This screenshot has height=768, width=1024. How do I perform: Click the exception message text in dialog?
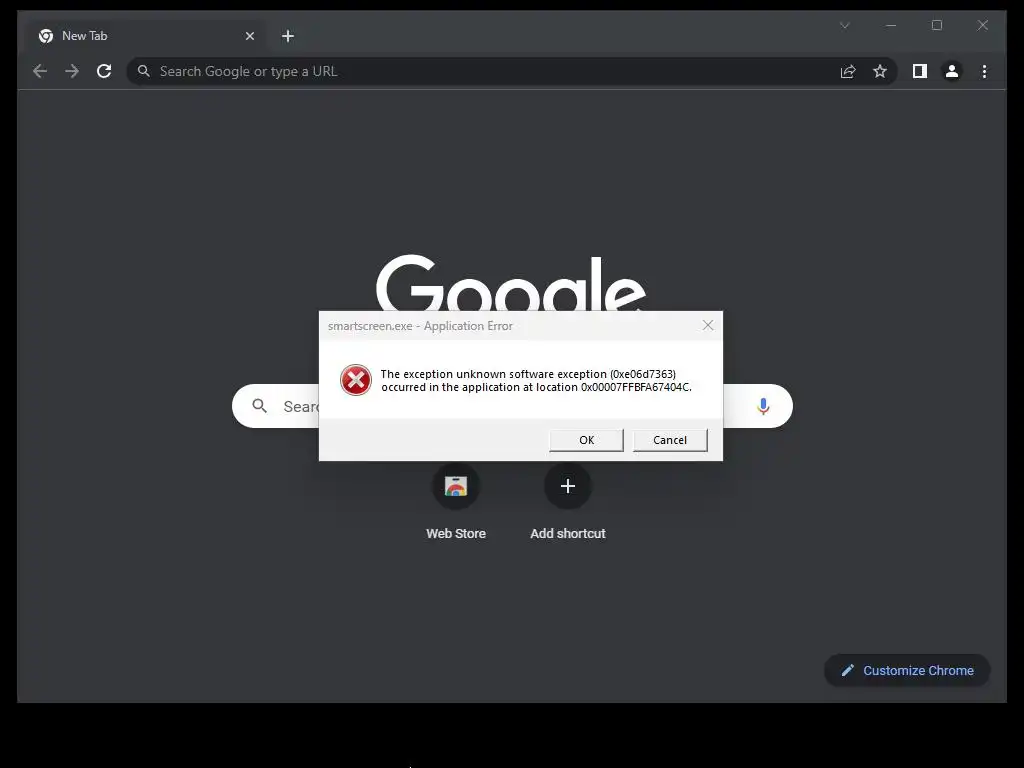point(536,381)
